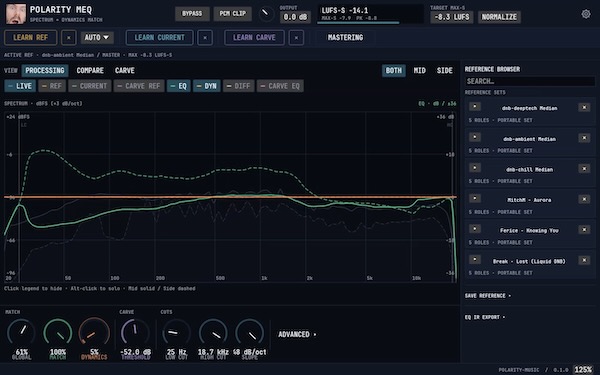Click the High Cut knob at 18.7 kHz
The height and width of the screenshot is (375, 600).
(x=213, y=333)
